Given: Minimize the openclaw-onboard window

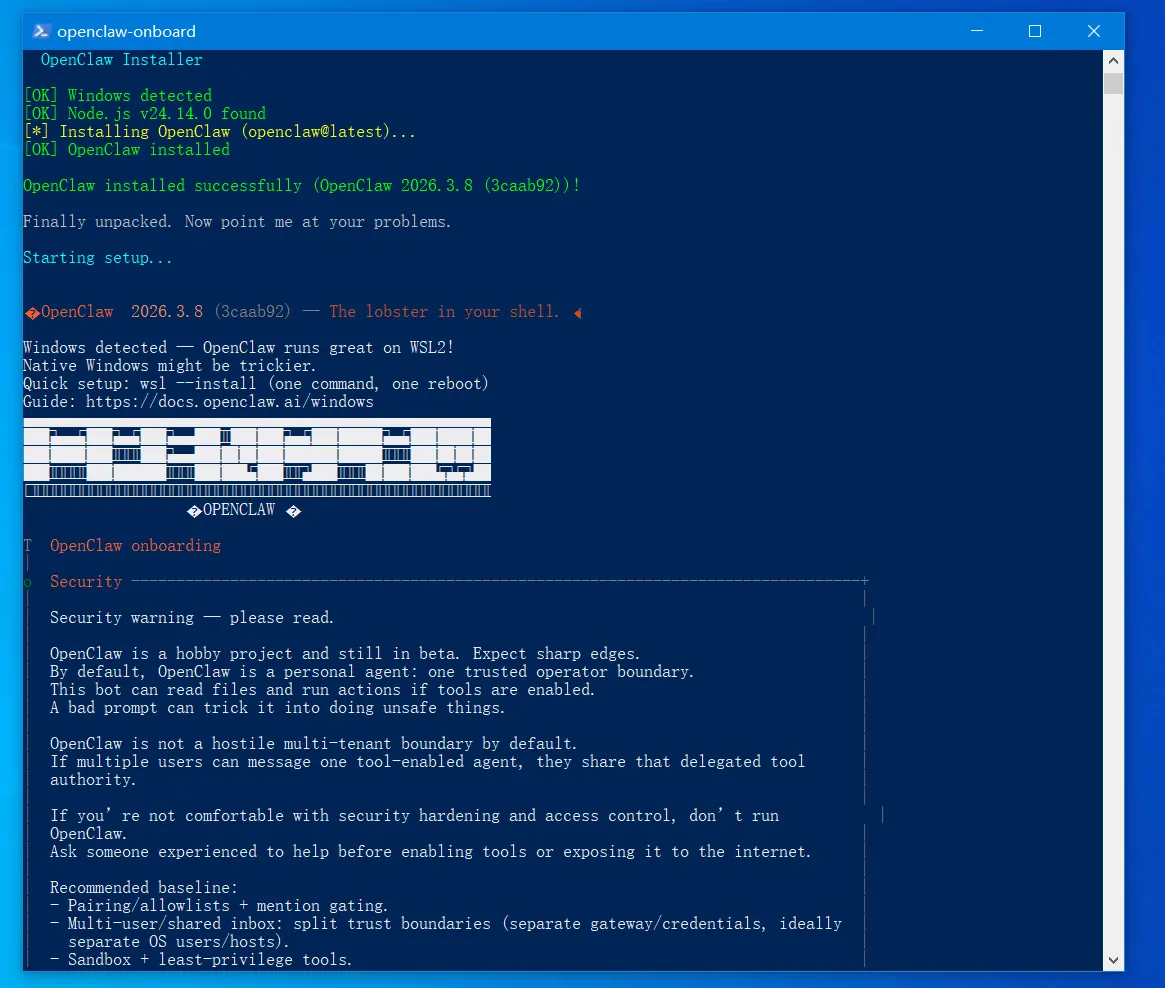Looking at the screenshot, I should point(977,31).
